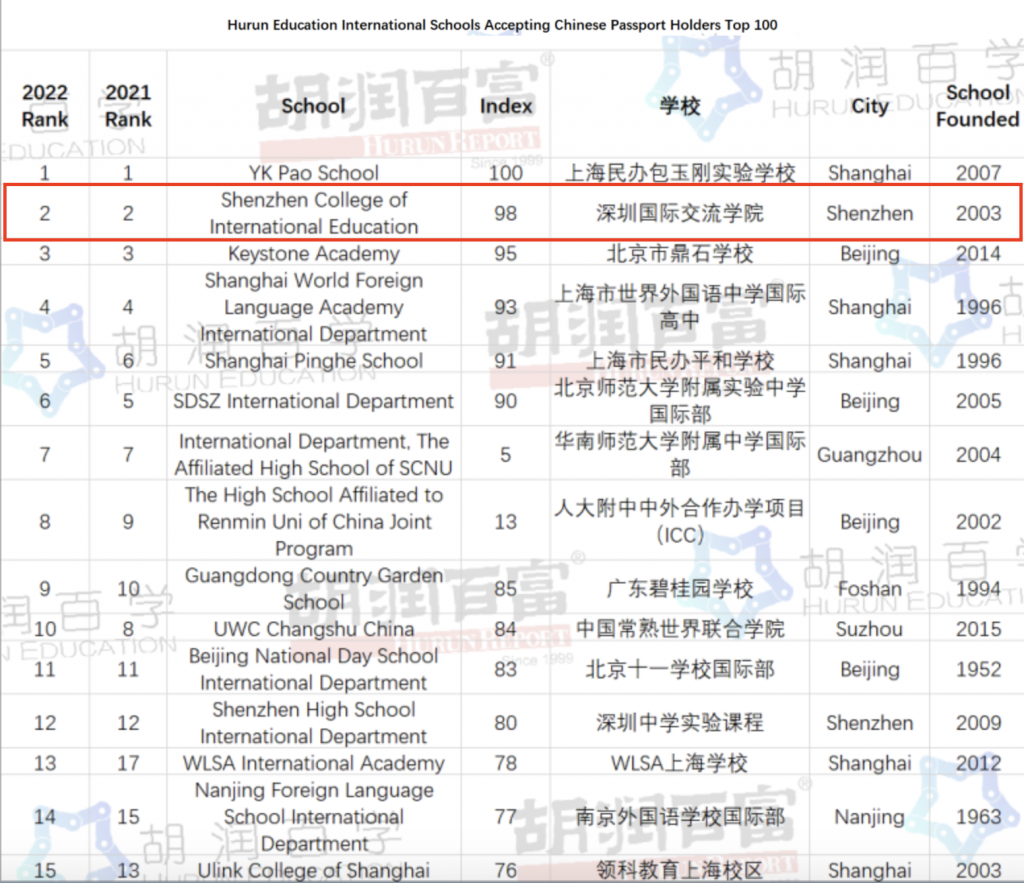Click founding year 2002
The width and height of the screenshot is (1024, 883).
pyautogui.click(x=978, y=522)
